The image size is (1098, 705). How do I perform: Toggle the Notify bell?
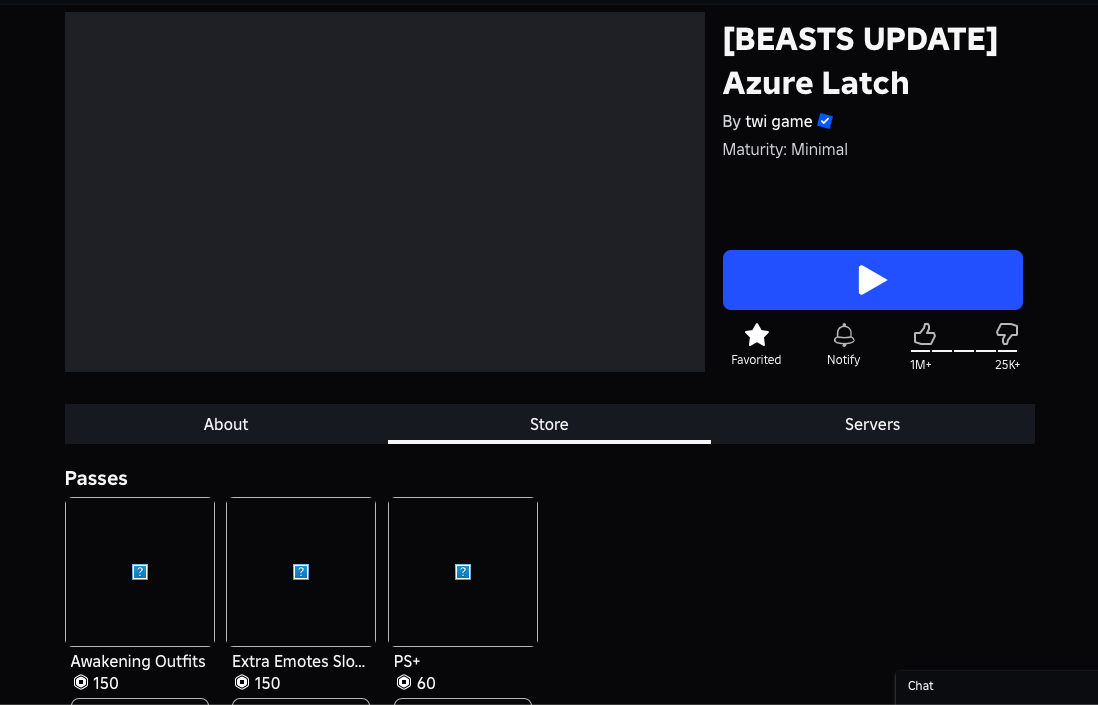844,335
